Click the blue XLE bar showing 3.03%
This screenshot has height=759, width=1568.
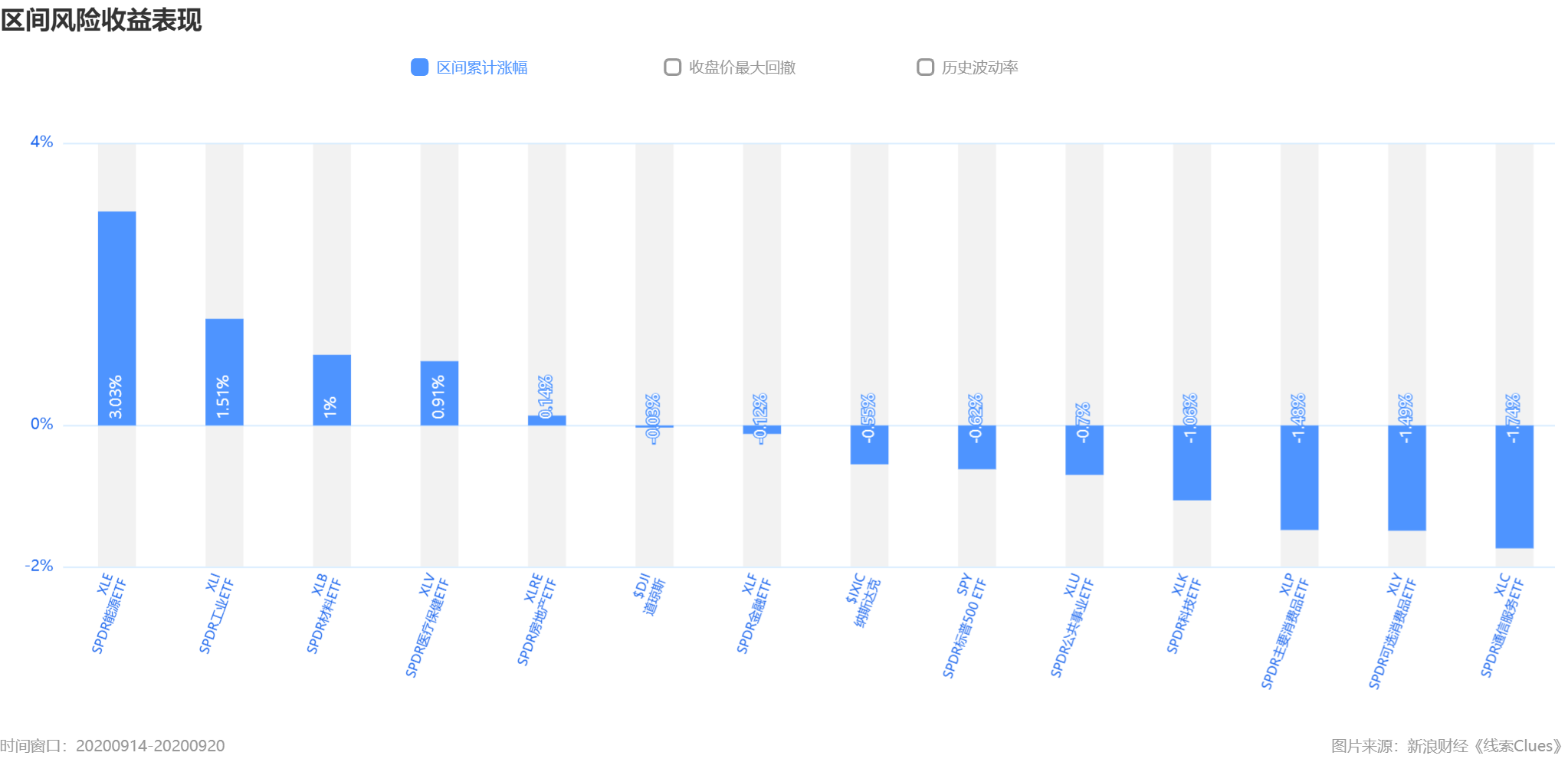(116, 318)
